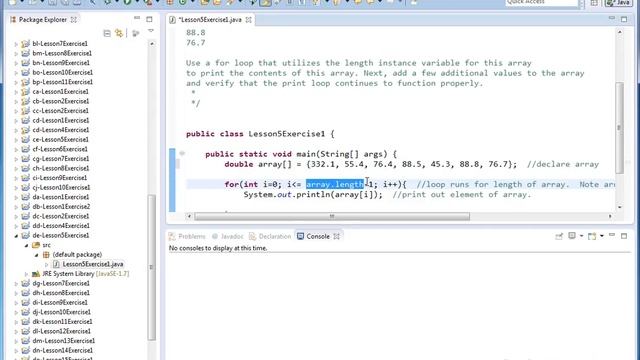Expand the Lesson5Exercise1.java tree node
The image size is (640, 360).
(x=47, y=264)
